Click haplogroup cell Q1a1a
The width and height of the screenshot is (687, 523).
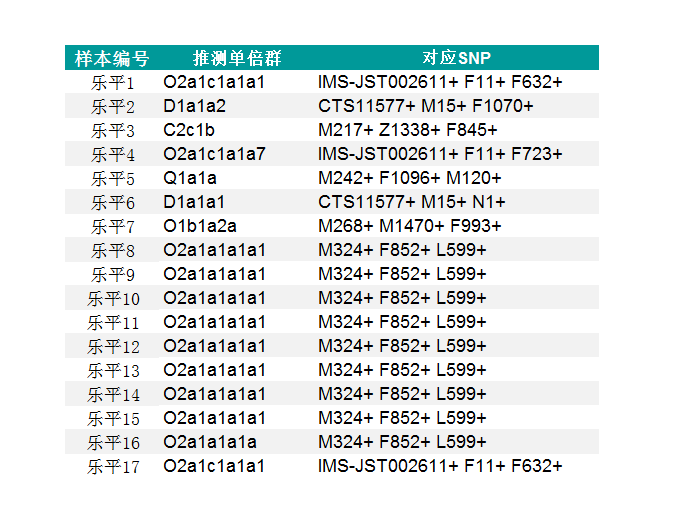coord(190,178)
